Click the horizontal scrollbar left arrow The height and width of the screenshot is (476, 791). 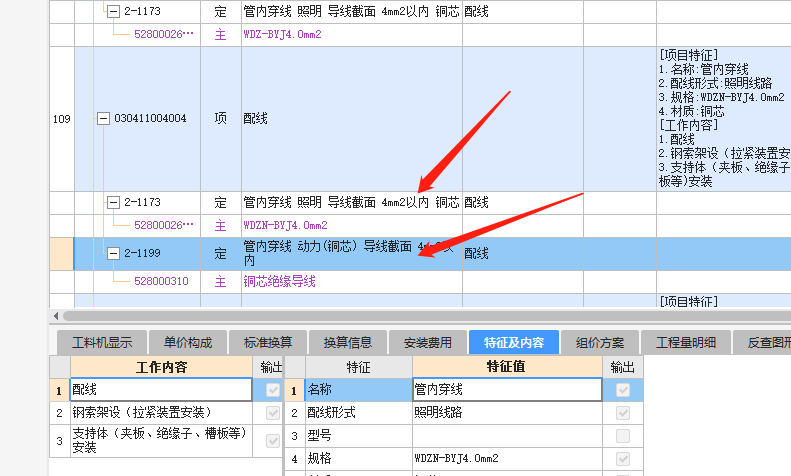pyautogui.click(x=56, y=316)
